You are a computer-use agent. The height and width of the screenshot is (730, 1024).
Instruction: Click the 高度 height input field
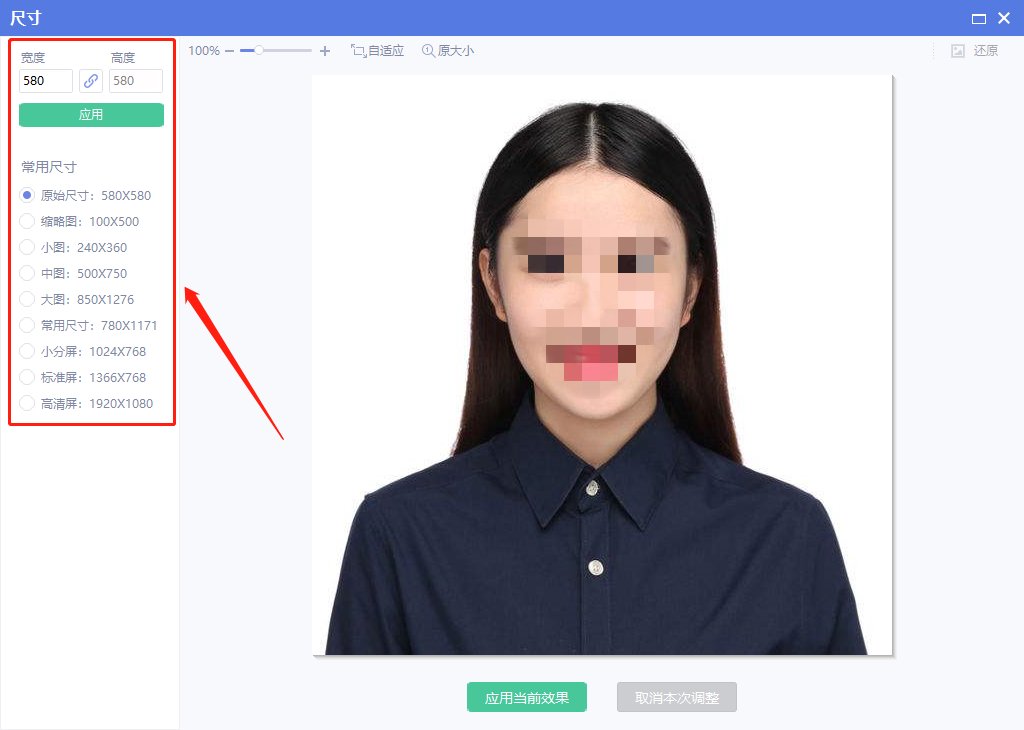(x=135, y=81)
